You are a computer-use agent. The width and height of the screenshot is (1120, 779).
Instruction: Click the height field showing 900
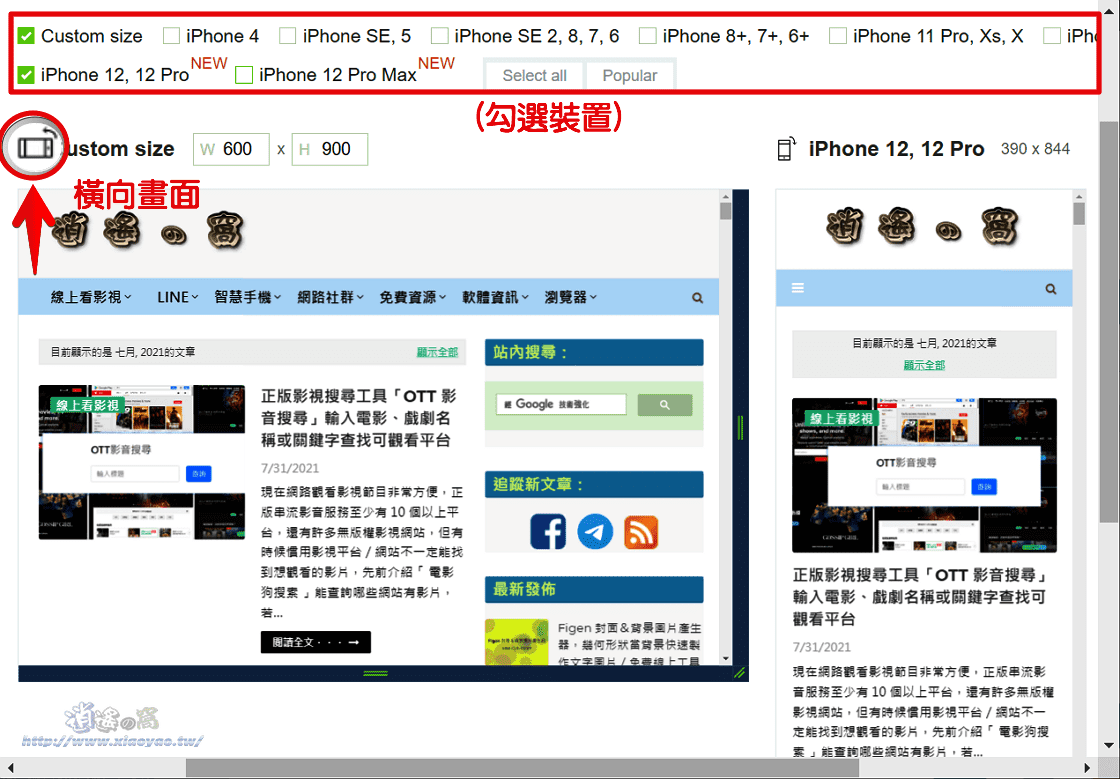[x=330, y=149]
